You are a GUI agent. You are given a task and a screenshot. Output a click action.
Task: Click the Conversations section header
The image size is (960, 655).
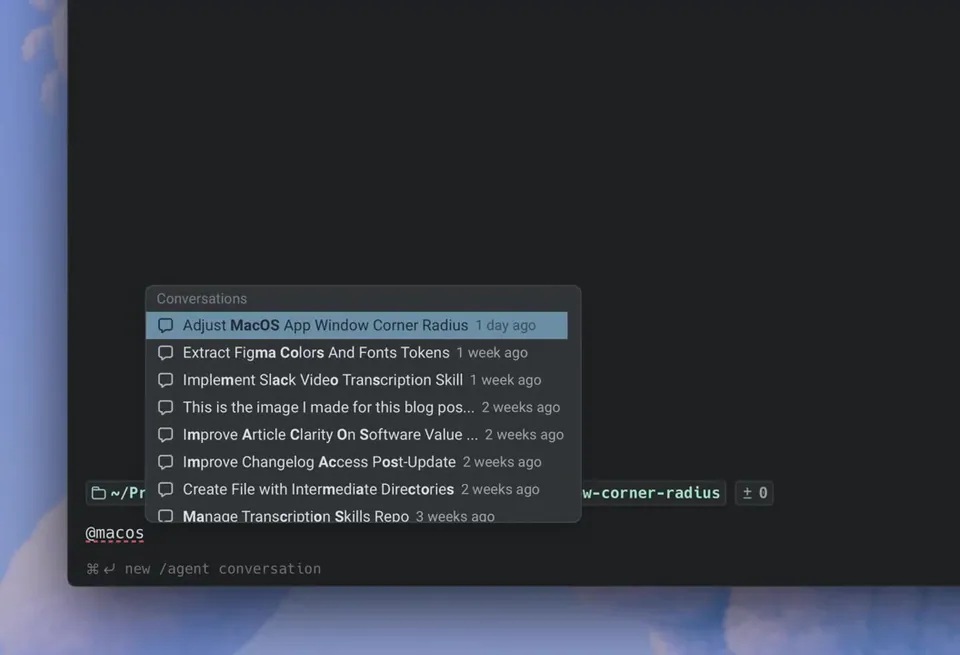(x=202, y=299)
